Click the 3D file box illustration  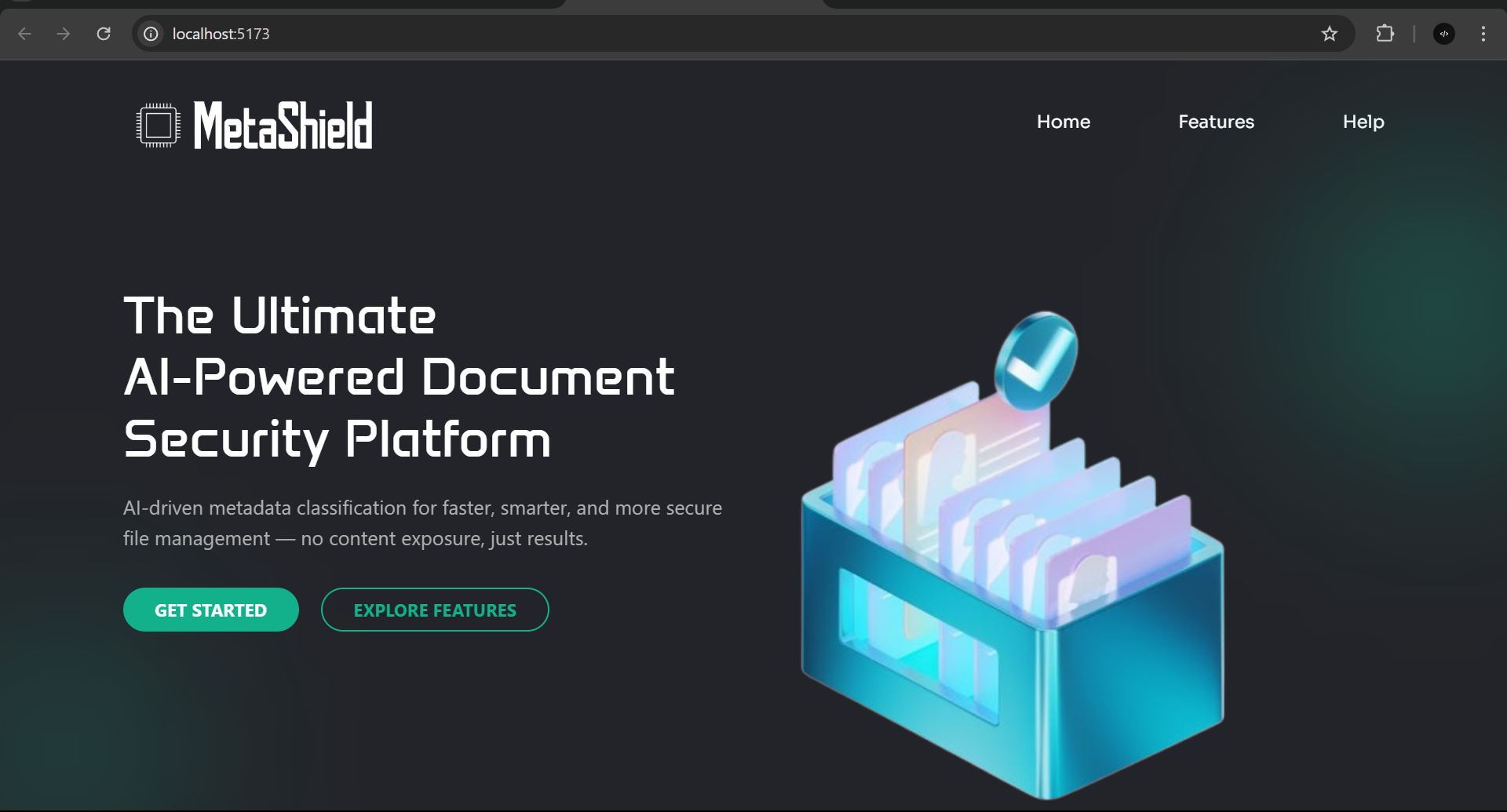point(1013,612)
